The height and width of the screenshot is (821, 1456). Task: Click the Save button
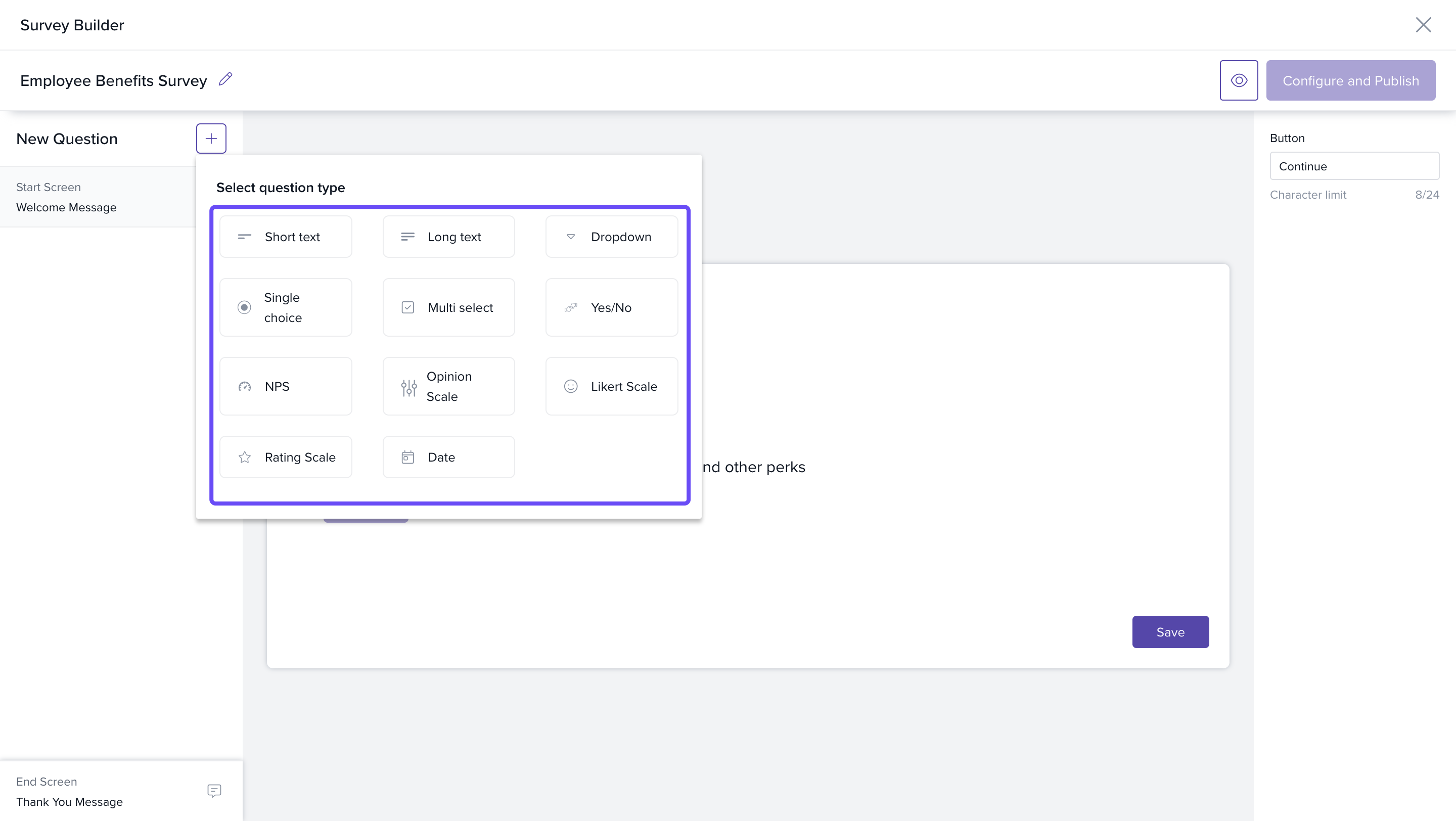click(x=1170, y=632)
